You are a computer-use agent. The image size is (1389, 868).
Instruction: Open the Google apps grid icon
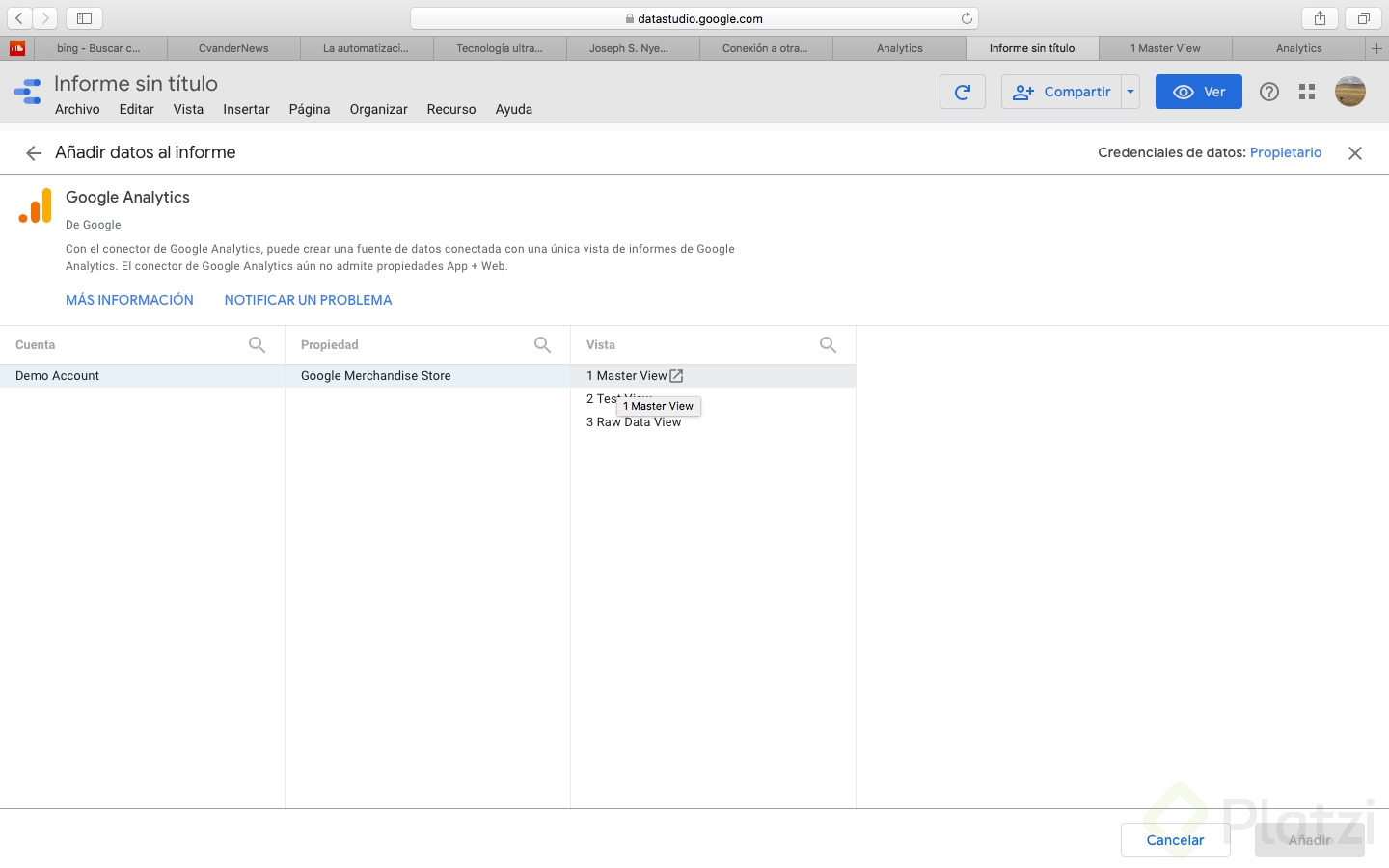coord(1307,93)
